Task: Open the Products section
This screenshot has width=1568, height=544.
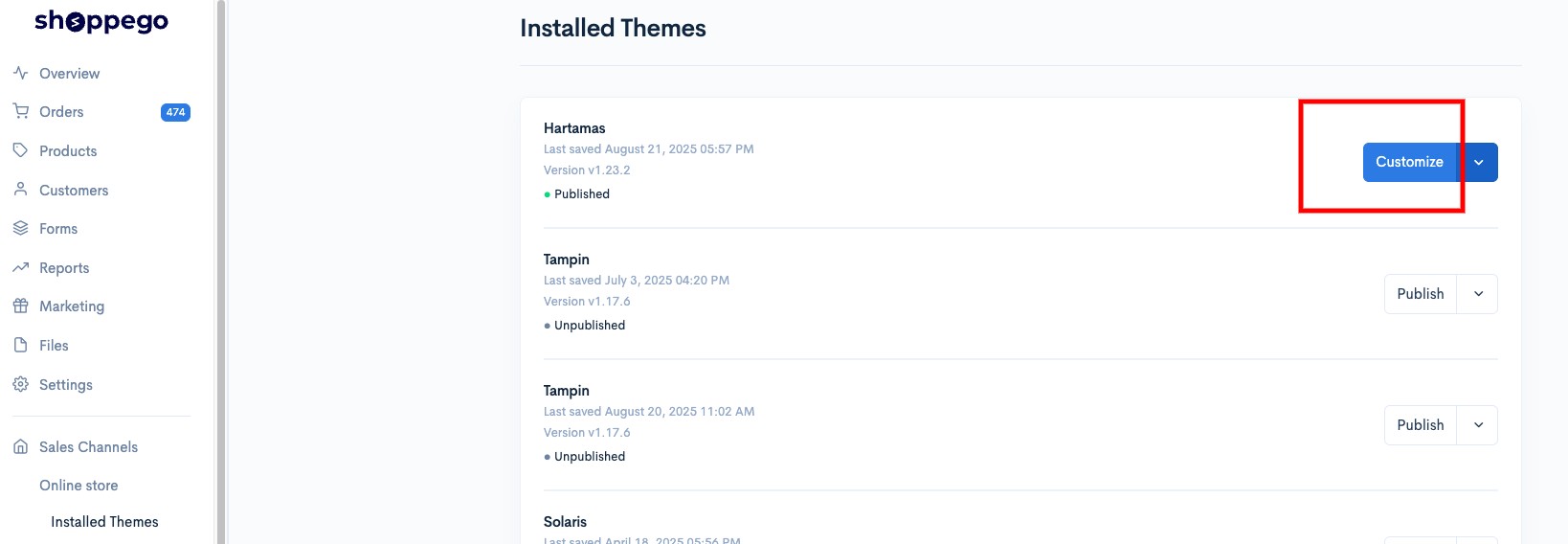Action: pos(68,151)
